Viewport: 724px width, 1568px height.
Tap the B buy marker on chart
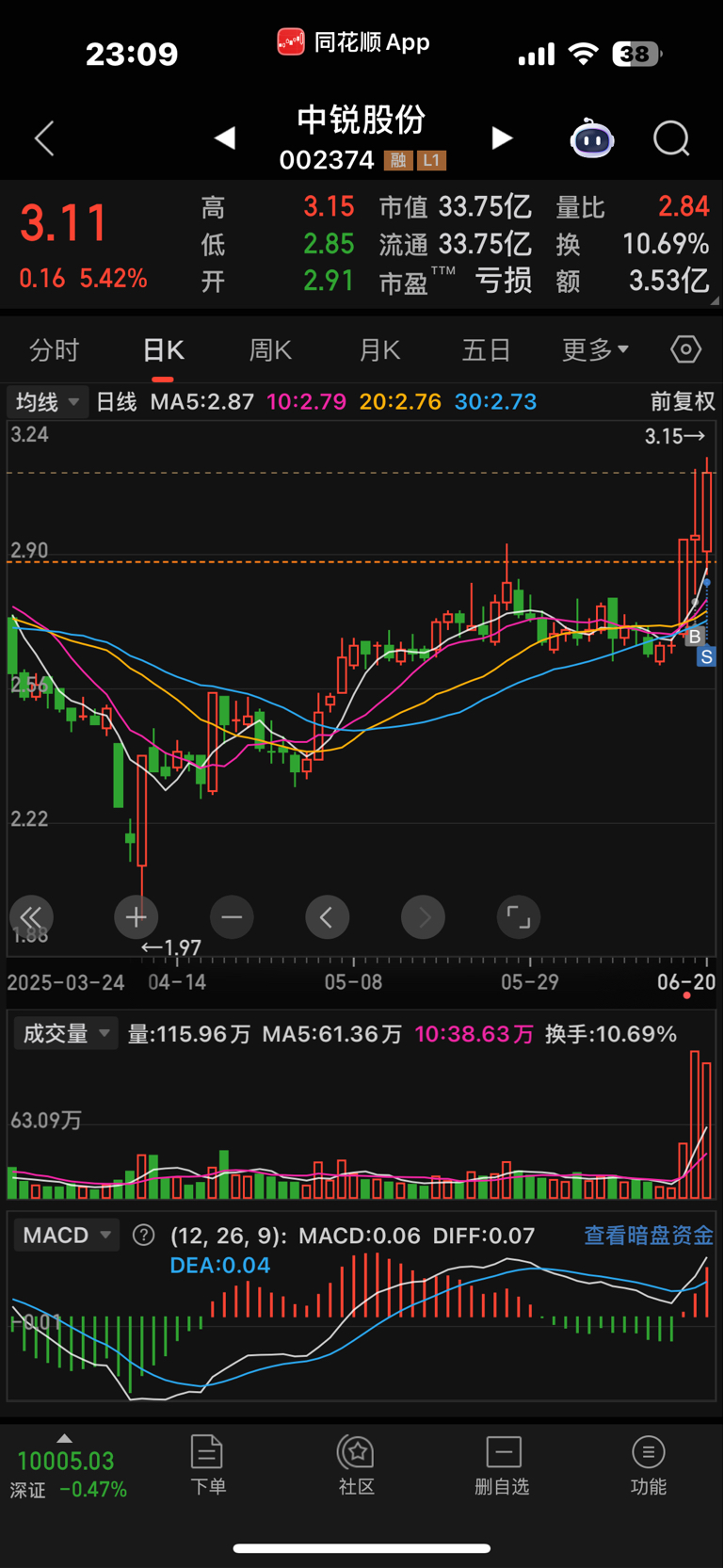pos(695,637)
